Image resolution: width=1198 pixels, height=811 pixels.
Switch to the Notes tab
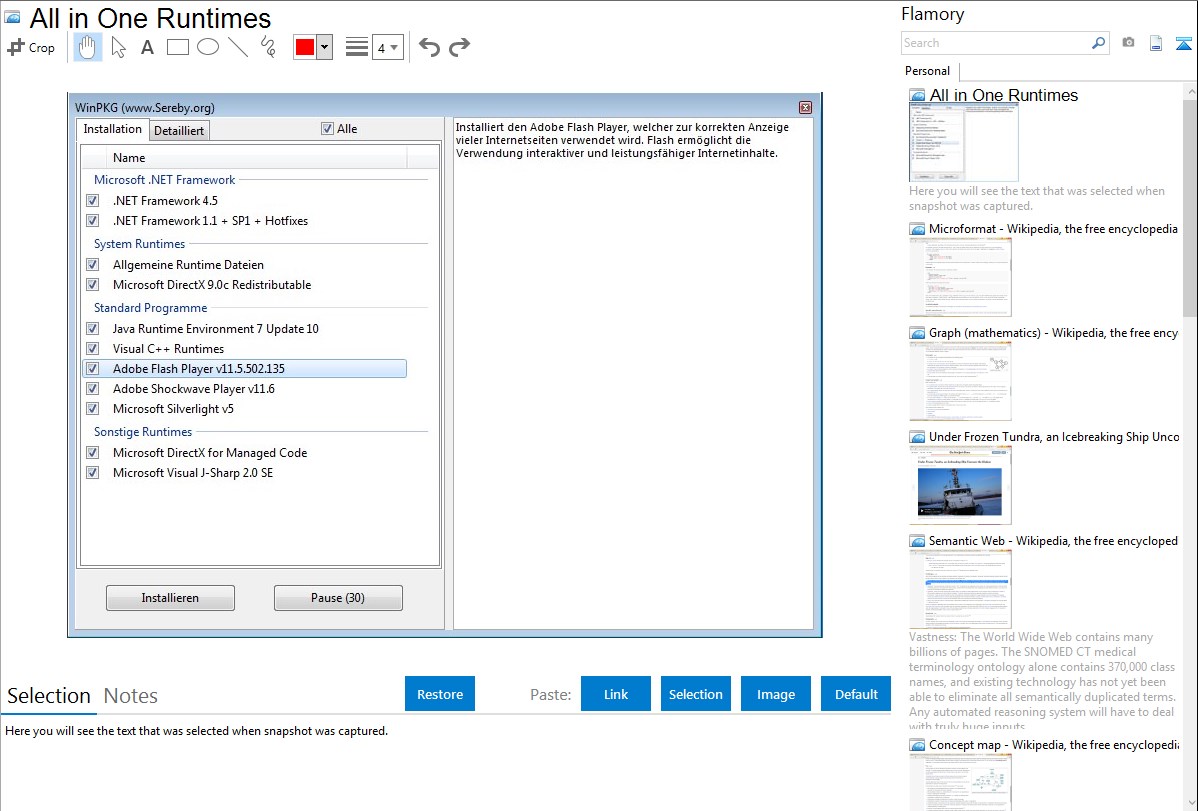(131, 696)
